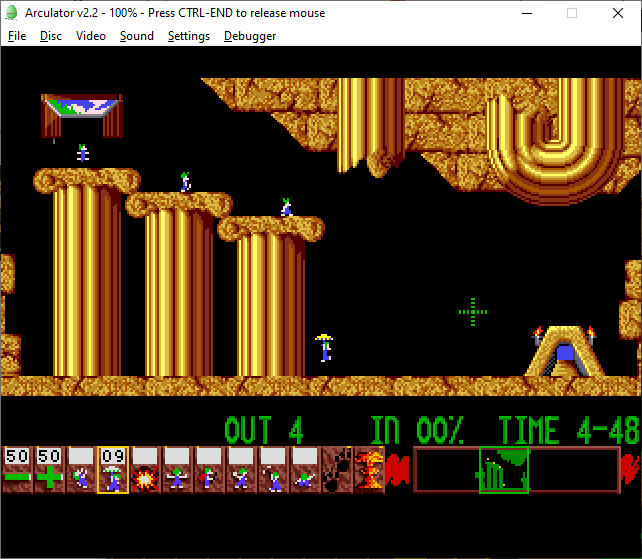Open the Video menu

click(90, 36)
